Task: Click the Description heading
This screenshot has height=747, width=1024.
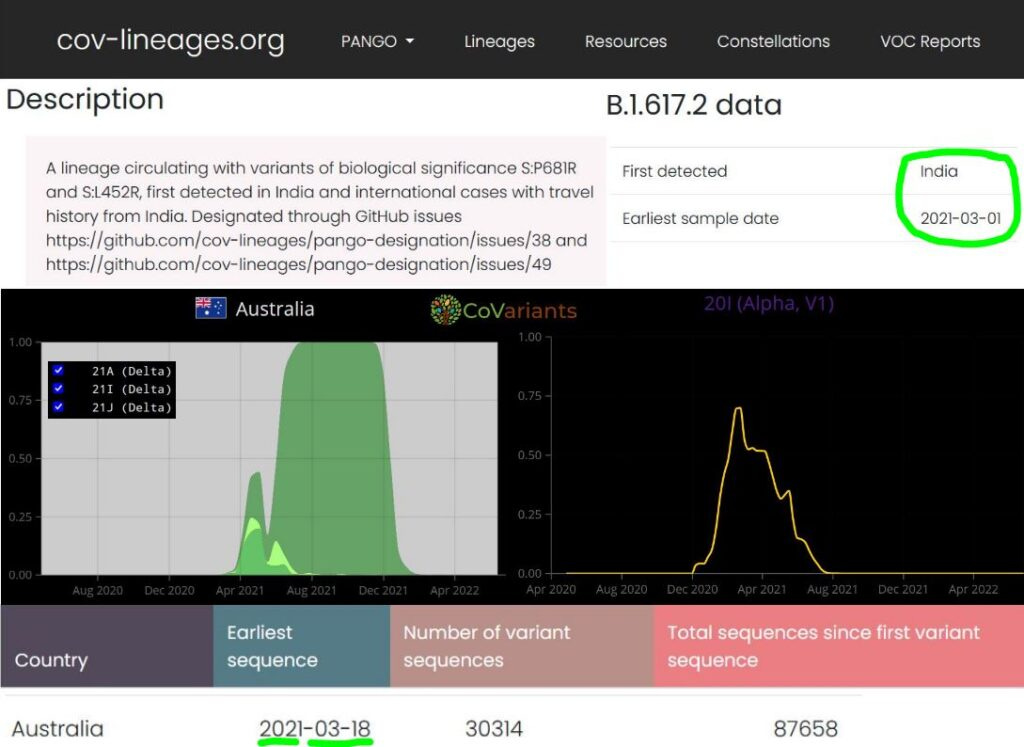Action: coord(85,99)
